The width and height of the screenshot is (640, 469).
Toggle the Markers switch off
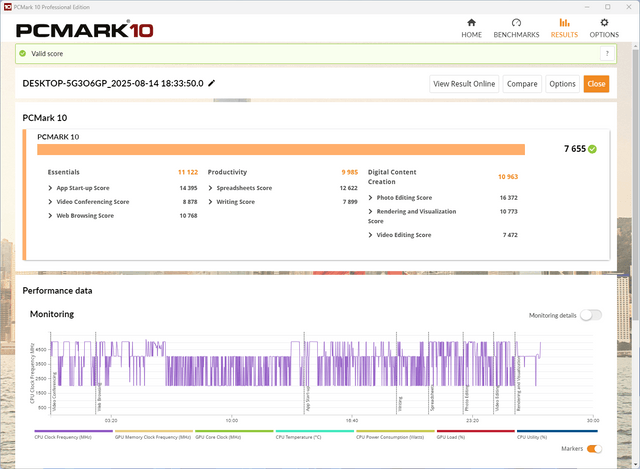tap(594, 449)
